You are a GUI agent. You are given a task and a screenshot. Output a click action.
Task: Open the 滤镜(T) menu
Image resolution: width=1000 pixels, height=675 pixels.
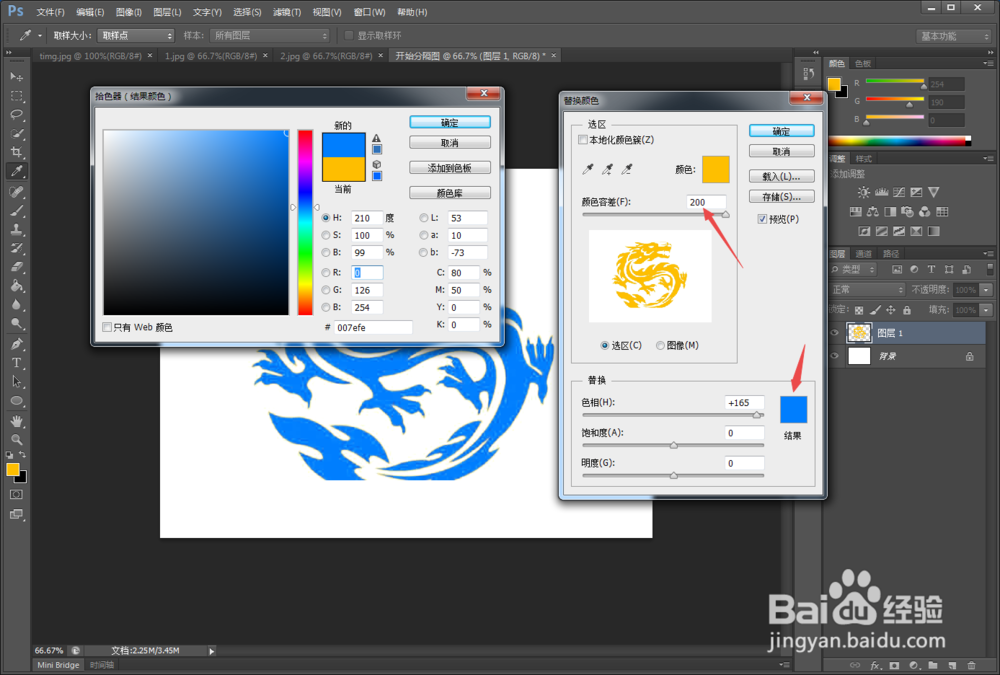(x=286, y=12)
